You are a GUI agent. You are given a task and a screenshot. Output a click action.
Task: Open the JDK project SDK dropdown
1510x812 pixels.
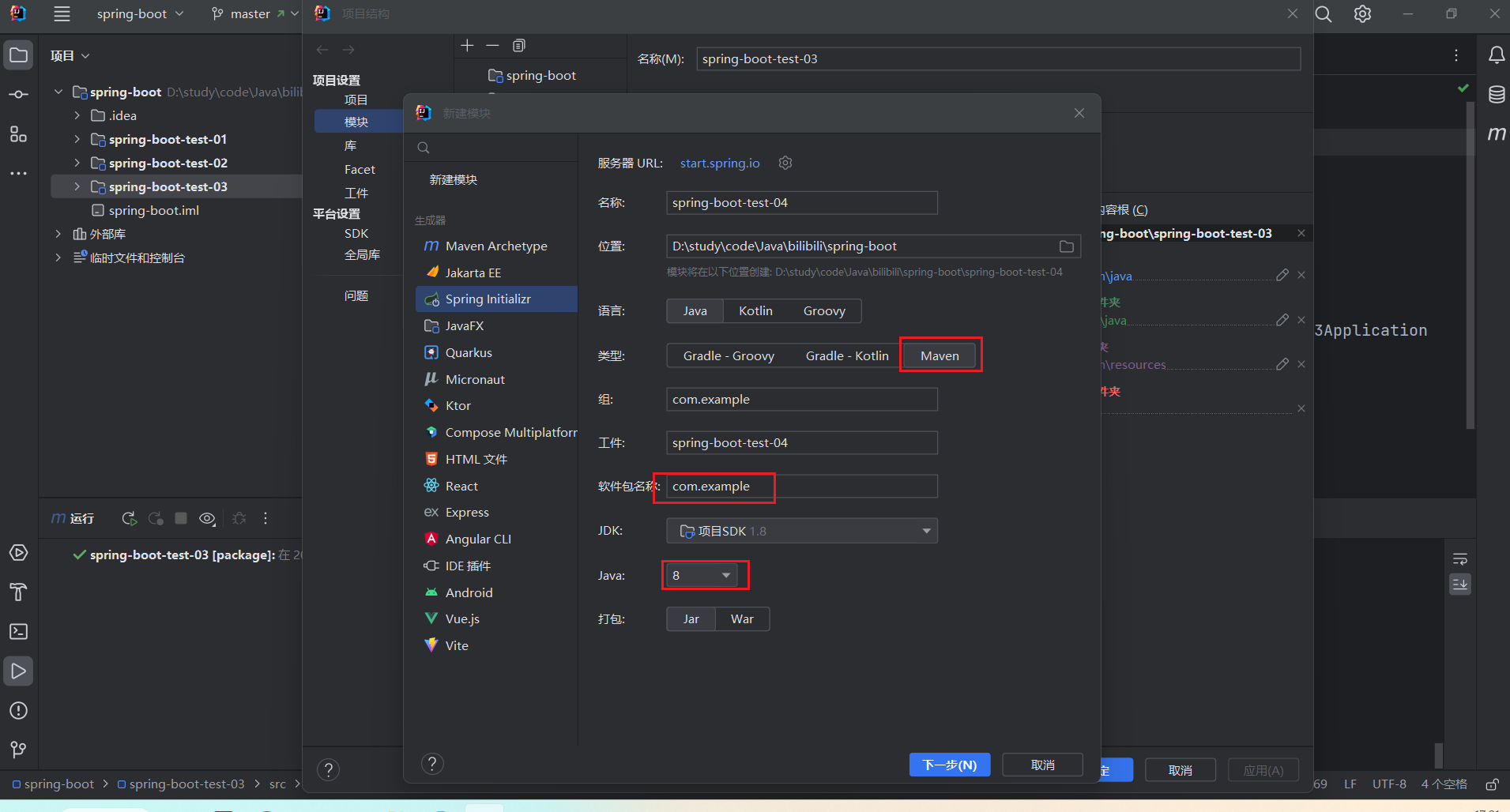coord(801,531)
